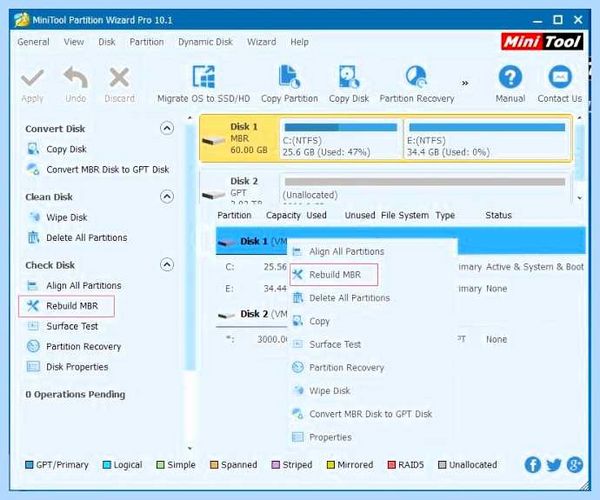This screenshot has height=500, width=600.
Task: Collapse the Check Disk section
Action: pyautogui.click(x=167, y=265)
